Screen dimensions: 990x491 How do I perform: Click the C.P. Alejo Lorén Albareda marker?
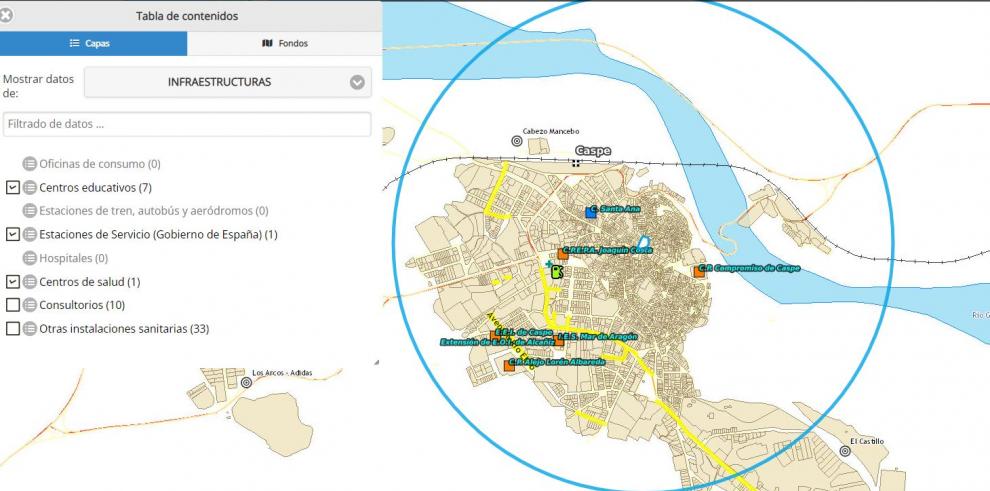coord(509,366)
